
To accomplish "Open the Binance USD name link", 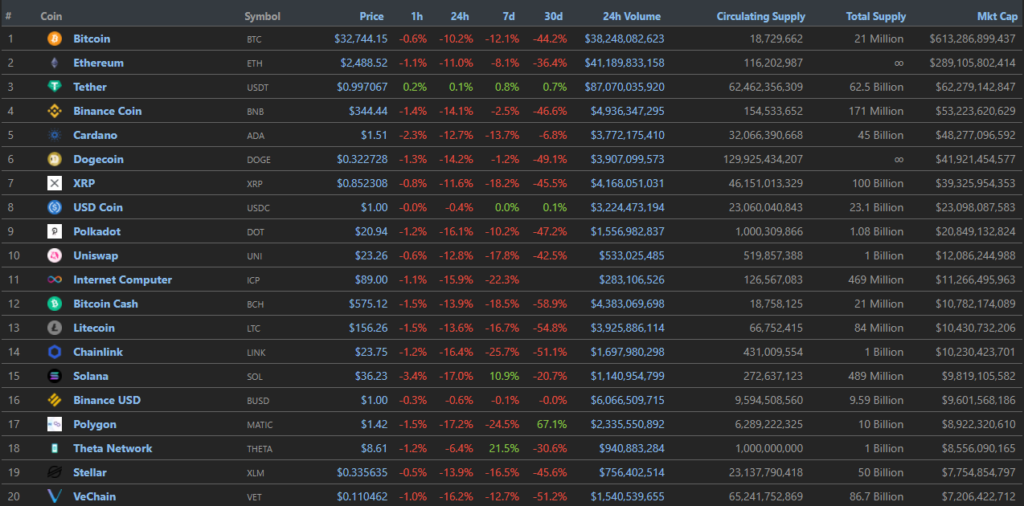I will pos(107,400).
